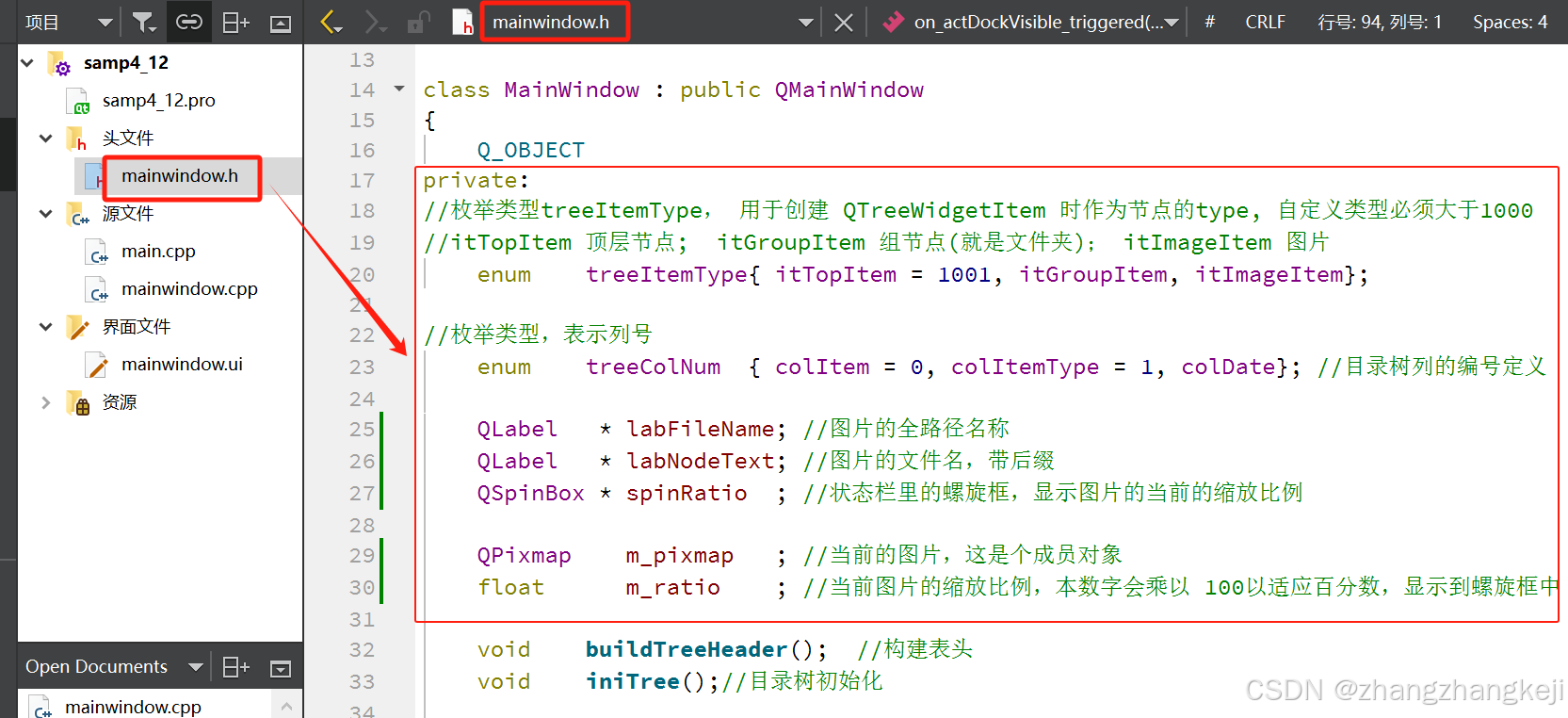The image size is (1568, 718).
Task: Go forward with the right arrow
Action: (x=376, y=22)
